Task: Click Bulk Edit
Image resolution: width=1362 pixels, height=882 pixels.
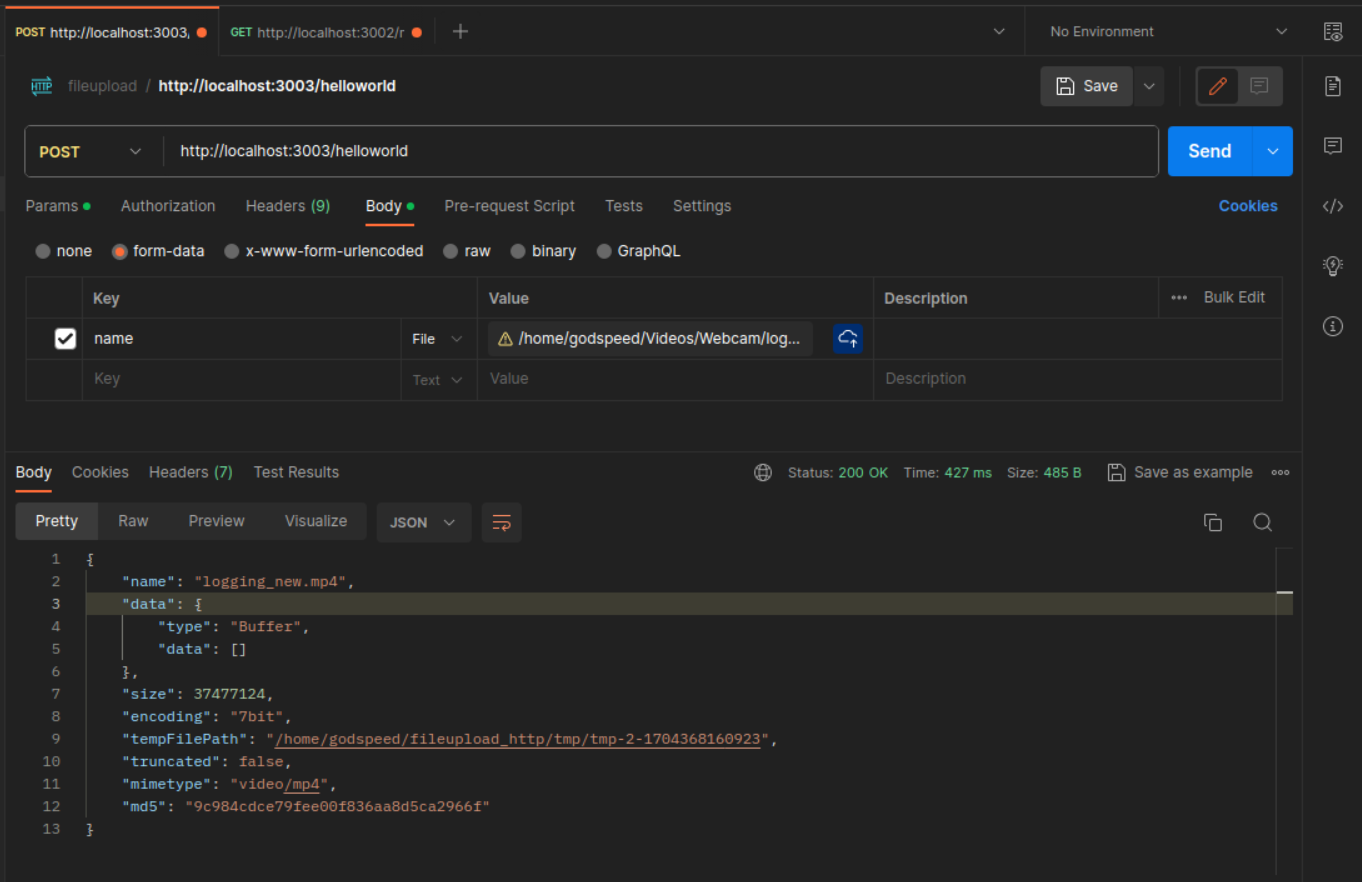Action: [1234, 297]
